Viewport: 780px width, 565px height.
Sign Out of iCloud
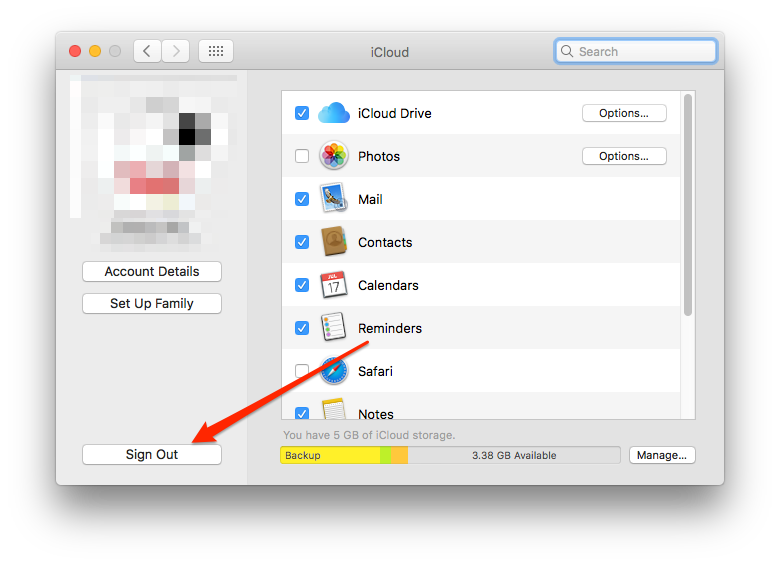[152, 455]
